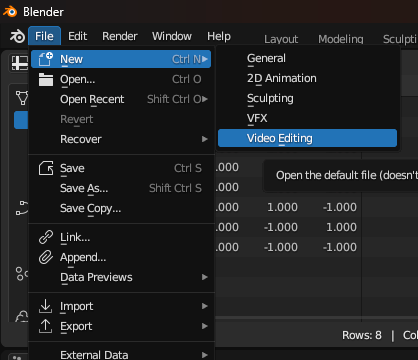Expand the Open Recent submenu
Image resolution: width=418 pixels, height=360 pixels.
coord(121,99)
